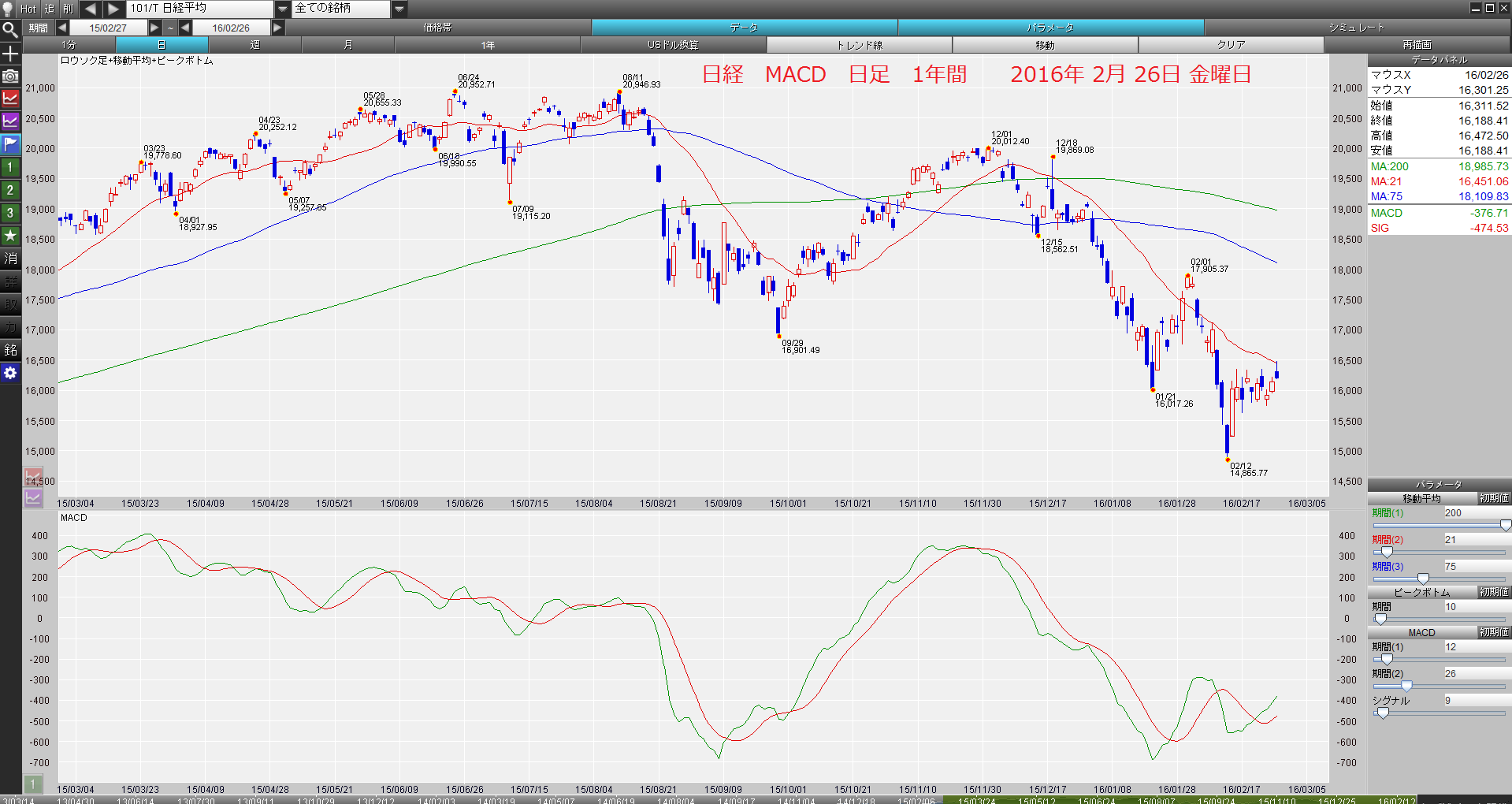Viewport: 1512px width, 804px height.
Task: Click the end date field 16/02/26
Action: point(231,28)
